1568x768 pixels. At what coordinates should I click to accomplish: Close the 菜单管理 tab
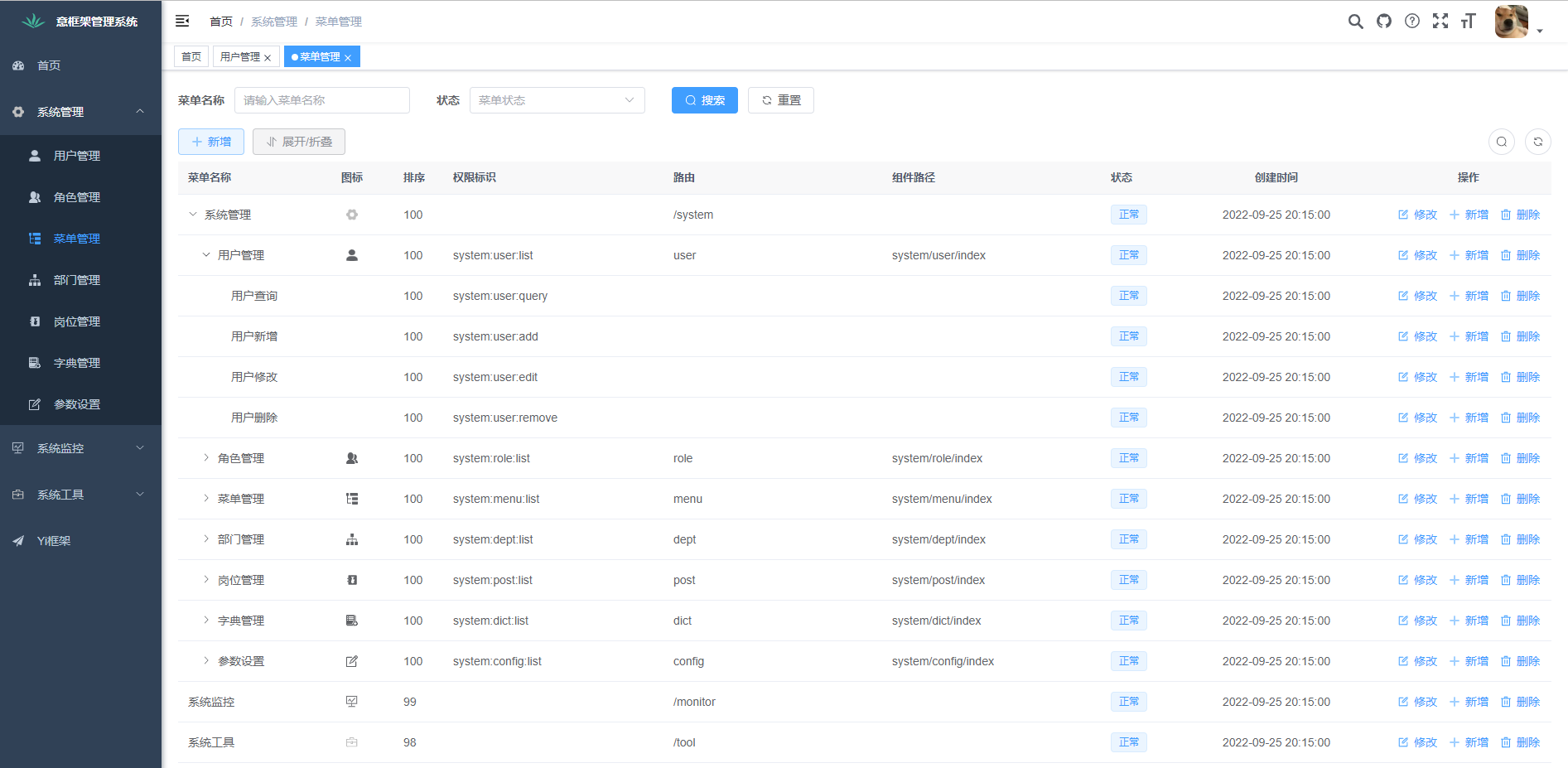348,57
